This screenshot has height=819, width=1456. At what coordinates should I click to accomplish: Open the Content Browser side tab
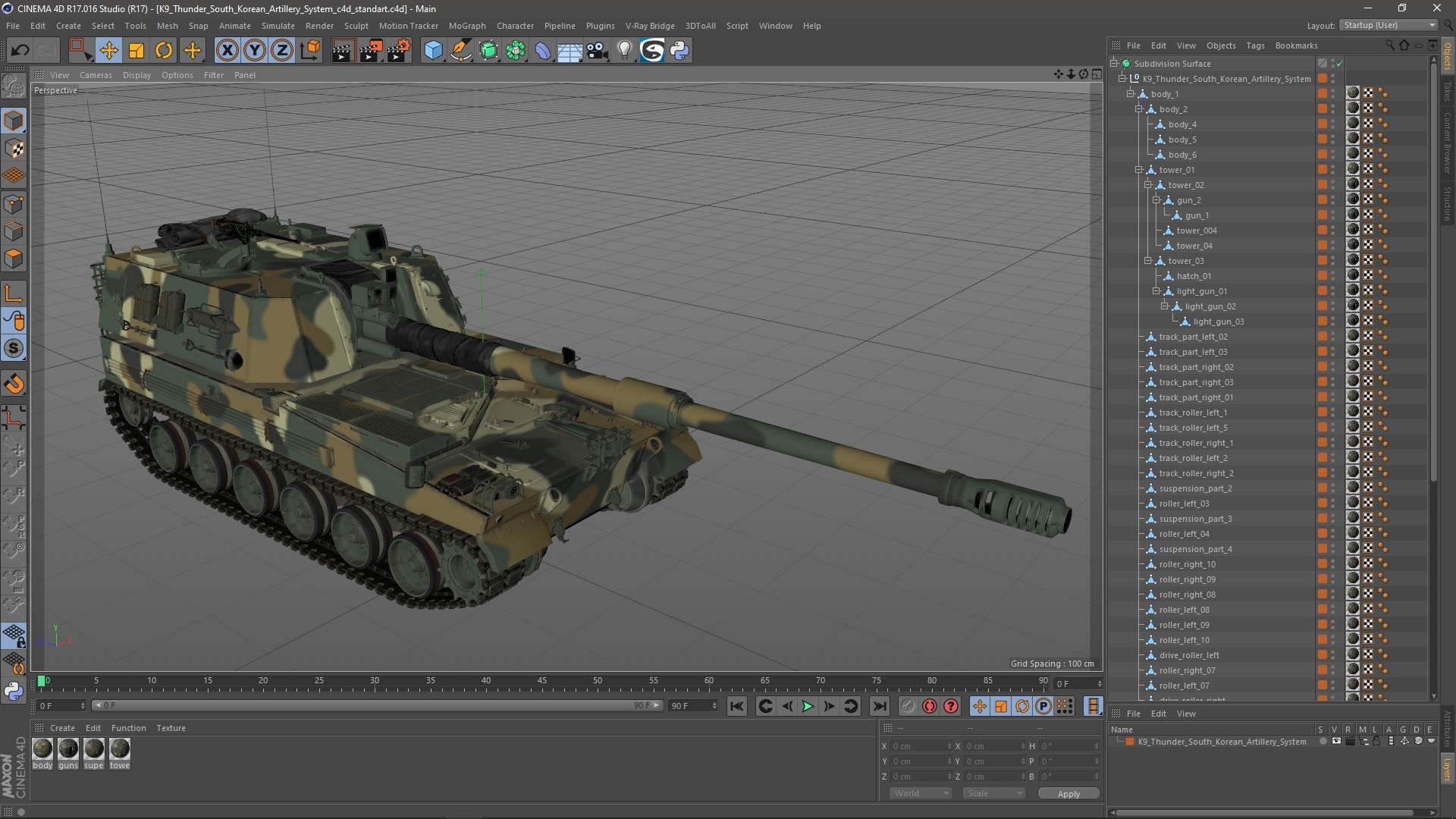1448,143
